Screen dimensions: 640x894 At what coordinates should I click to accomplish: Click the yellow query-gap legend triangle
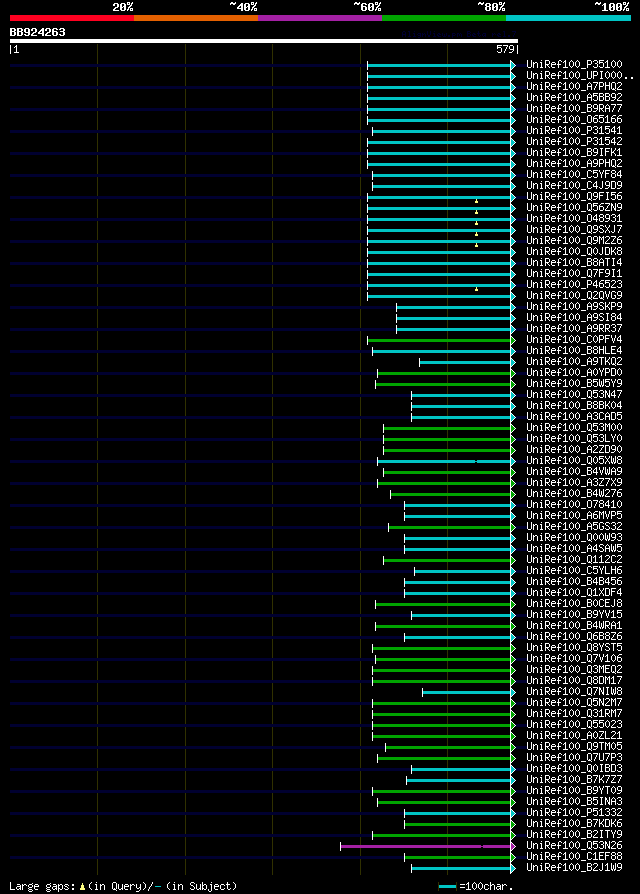coord(82,887)
